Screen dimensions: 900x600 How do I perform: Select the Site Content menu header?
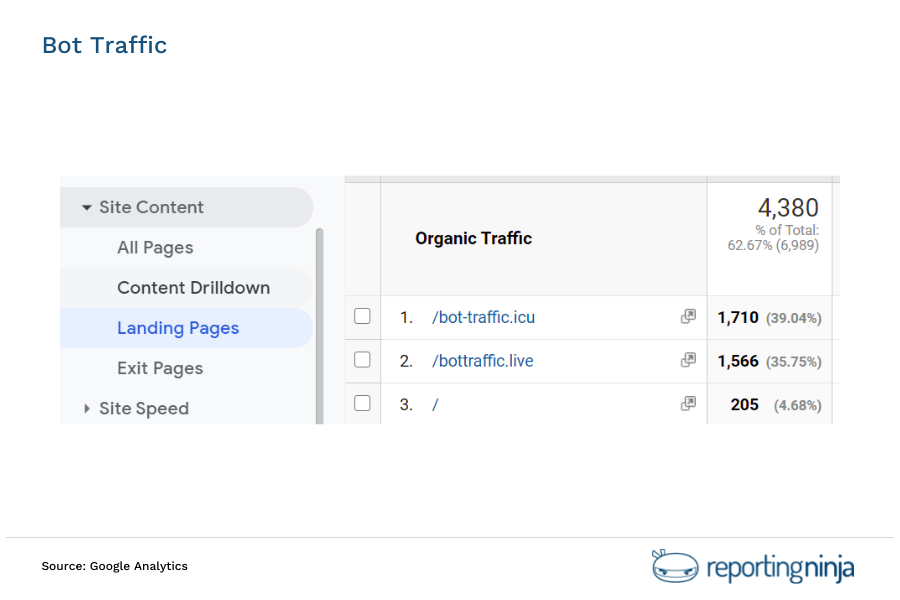tap(152, 207)
